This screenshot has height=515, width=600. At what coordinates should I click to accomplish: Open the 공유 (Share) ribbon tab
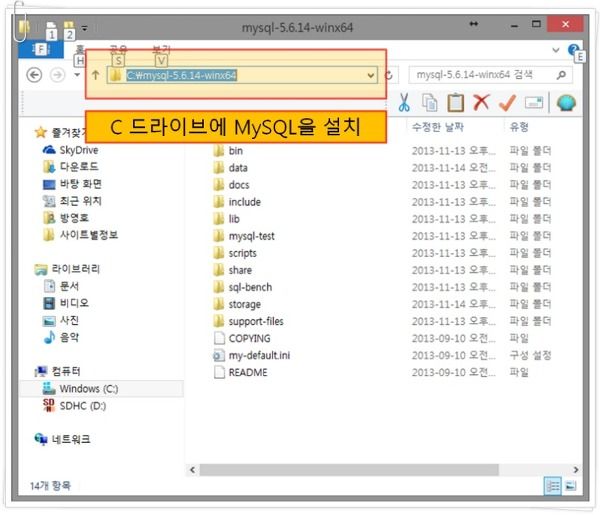coord(118,50)
